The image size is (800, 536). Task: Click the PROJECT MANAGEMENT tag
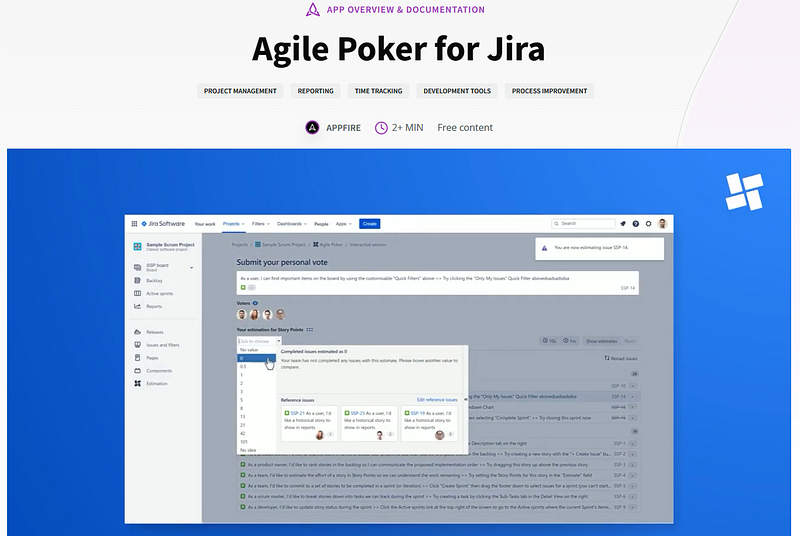coord(240,91)
